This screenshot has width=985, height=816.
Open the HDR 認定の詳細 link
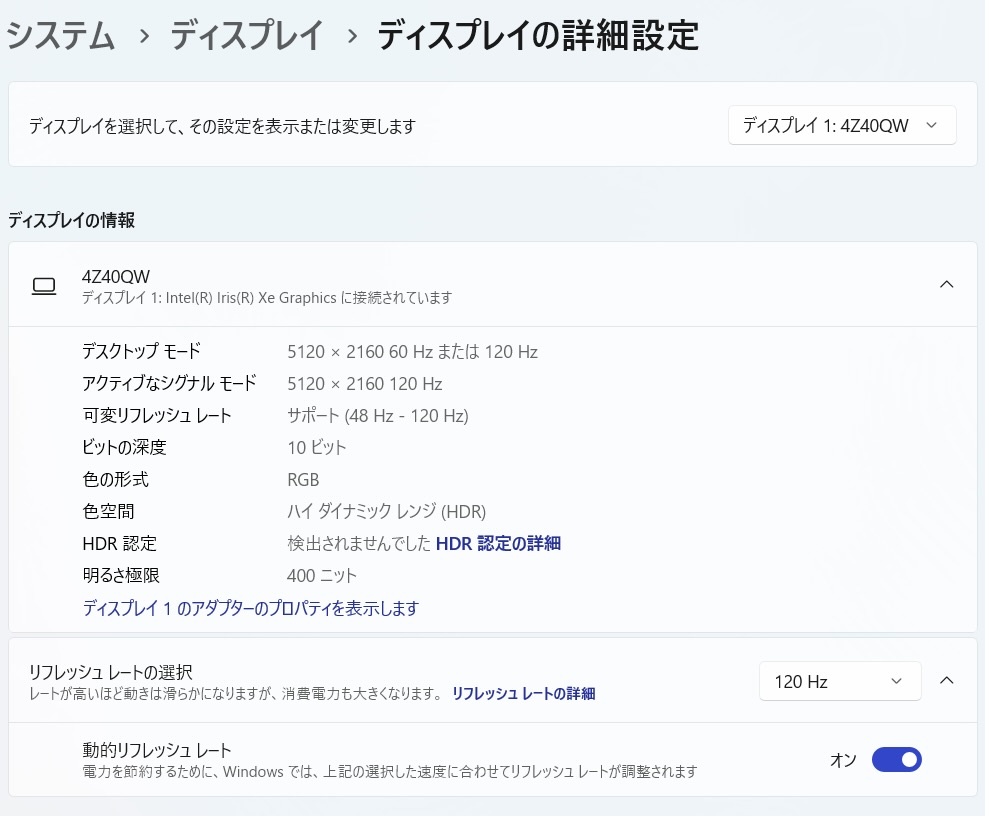click(498, 544)
